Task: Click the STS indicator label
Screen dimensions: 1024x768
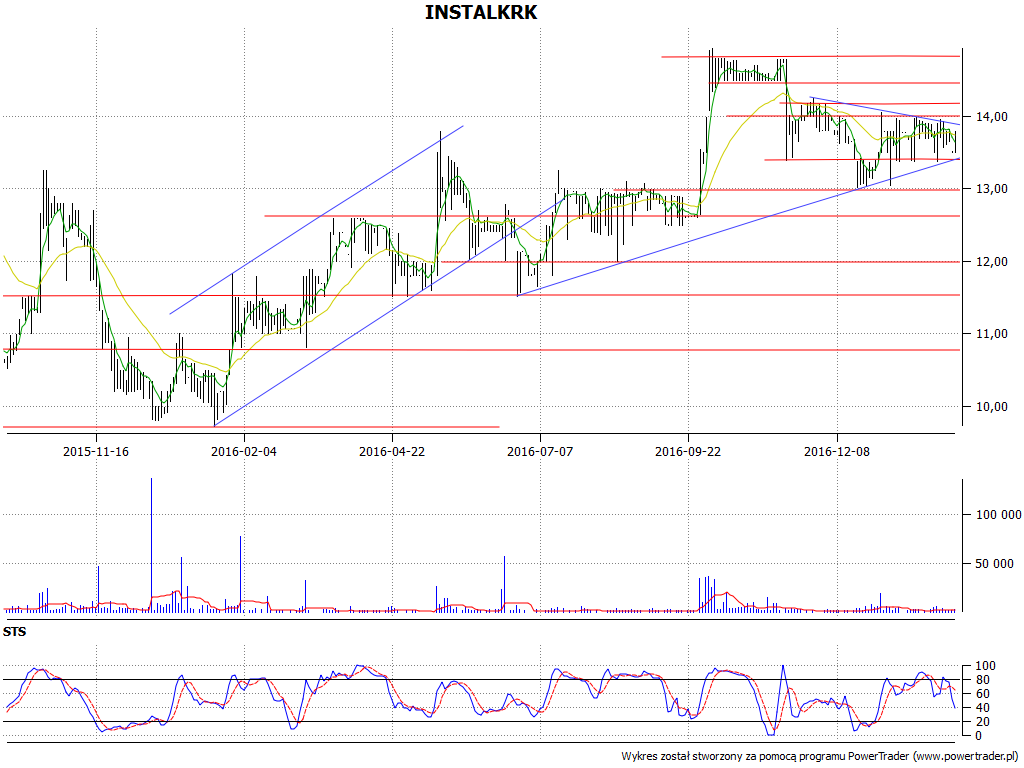Action: point(14,632)
